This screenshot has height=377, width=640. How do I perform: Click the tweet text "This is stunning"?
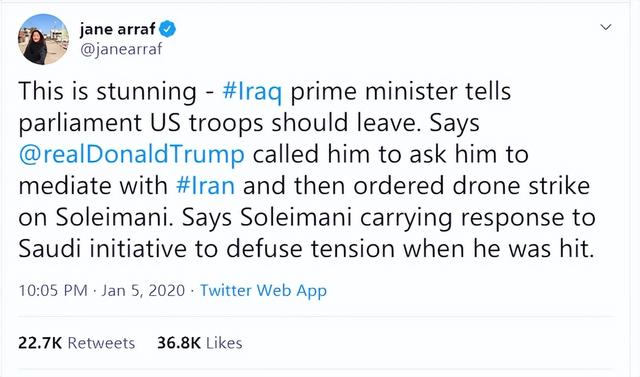coord(107,92)
